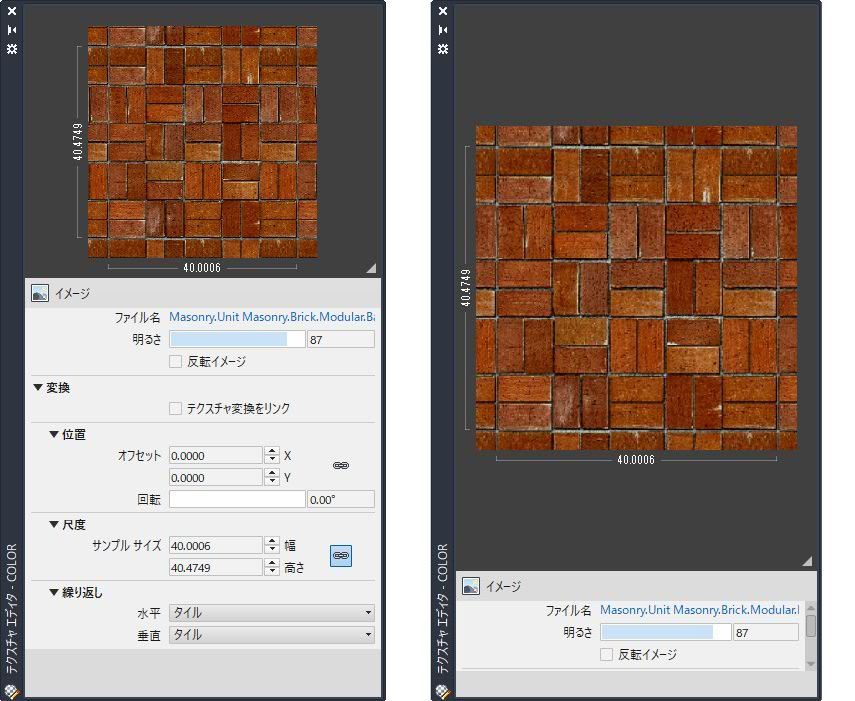
Task: Click the rotation value field 0.00°
Action: (x=341, y=499)
